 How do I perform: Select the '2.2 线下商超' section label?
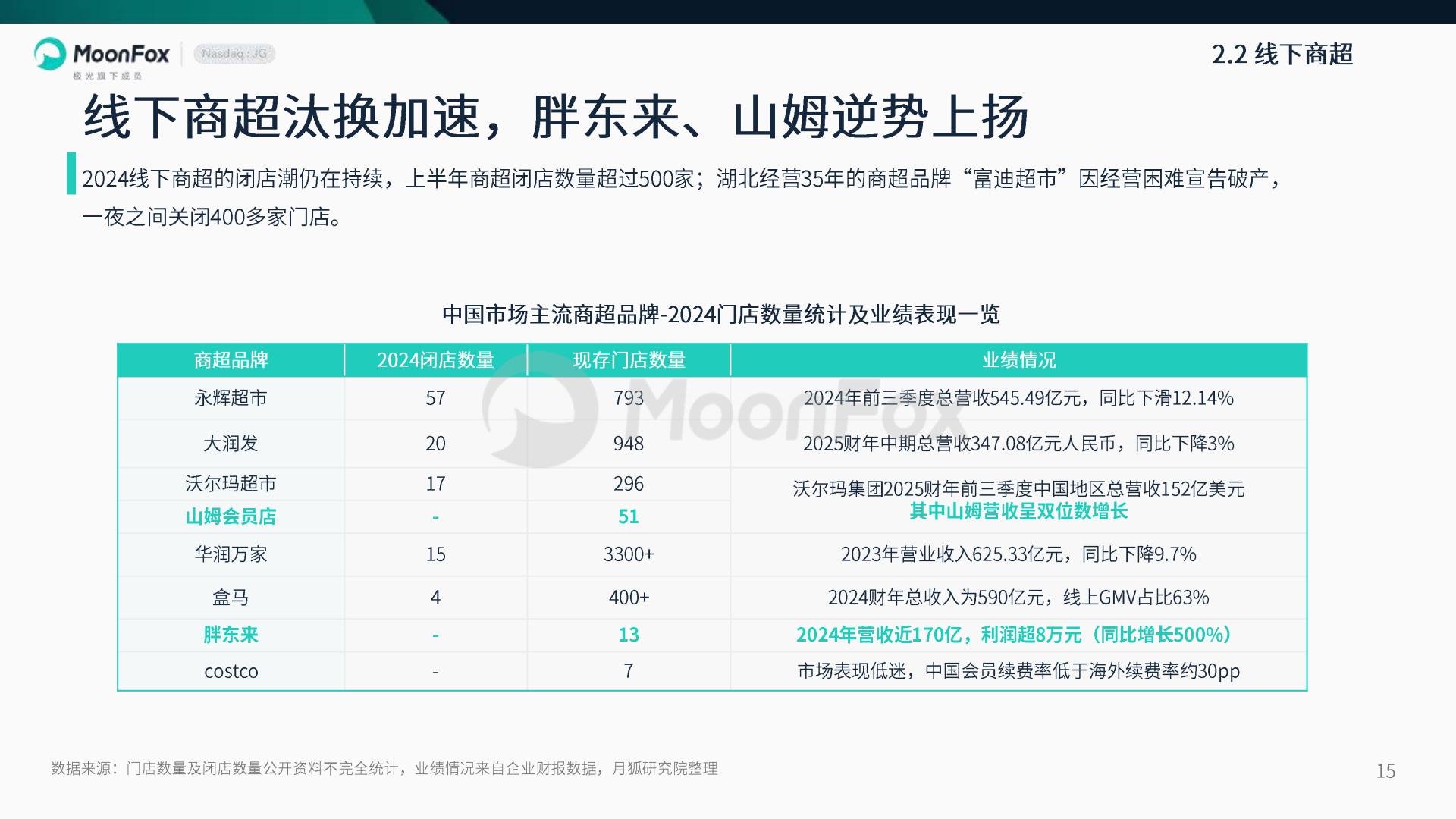point(1282,55)
